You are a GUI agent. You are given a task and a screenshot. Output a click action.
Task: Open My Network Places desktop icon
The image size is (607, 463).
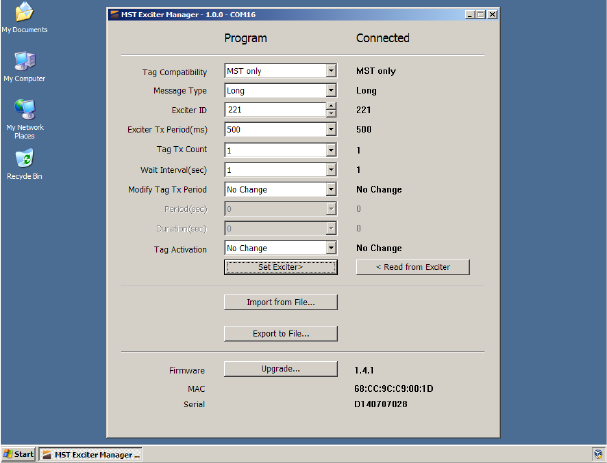click(25, 119)
